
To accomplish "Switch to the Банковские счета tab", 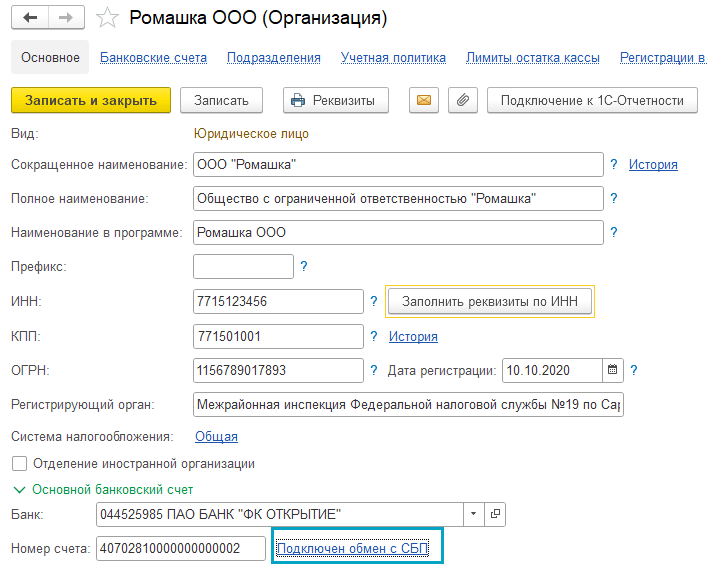I will tap(153, 58).
